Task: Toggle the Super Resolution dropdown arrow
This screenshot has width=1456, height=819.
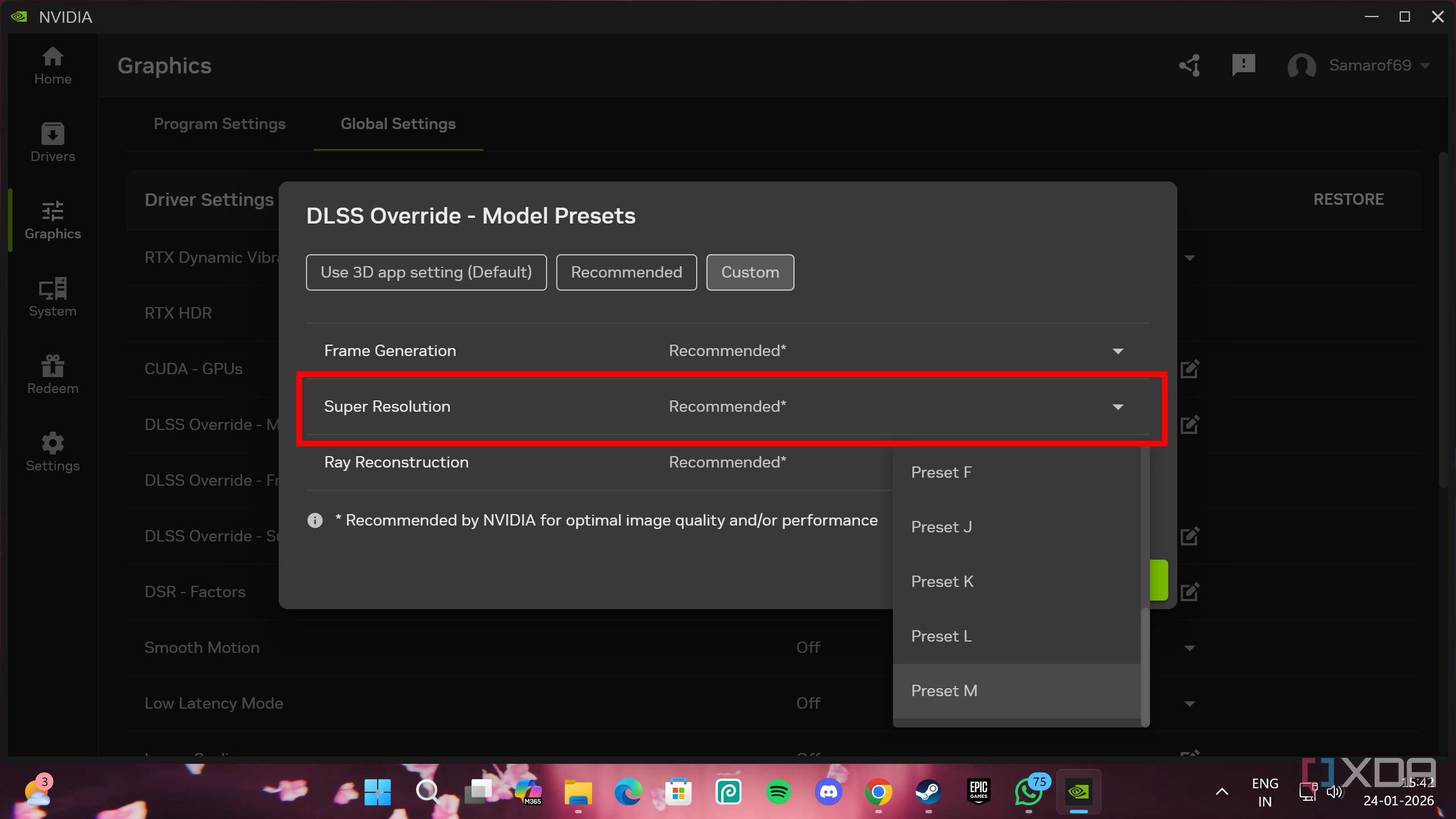Action: 1118,407
